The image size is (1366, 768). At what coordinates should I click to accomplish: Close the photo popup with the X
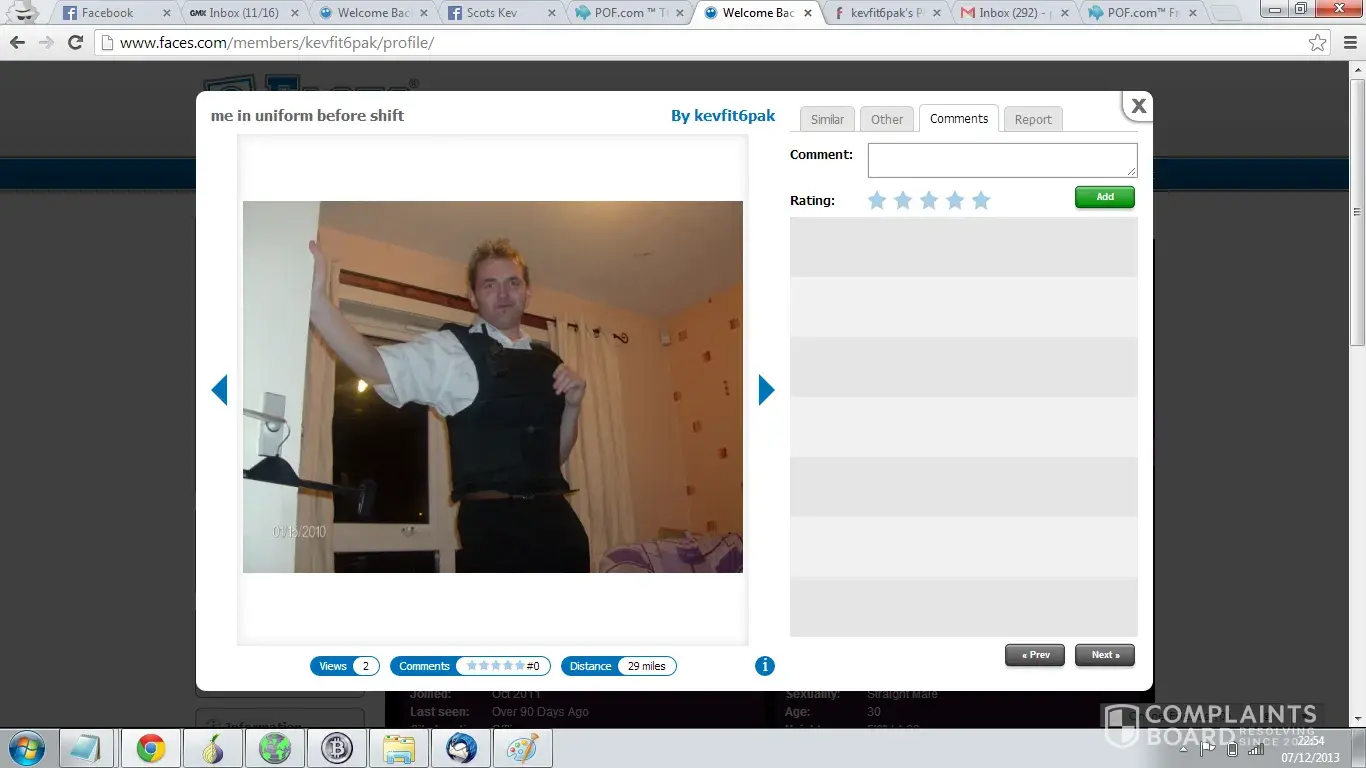(x=1138, y=105)
